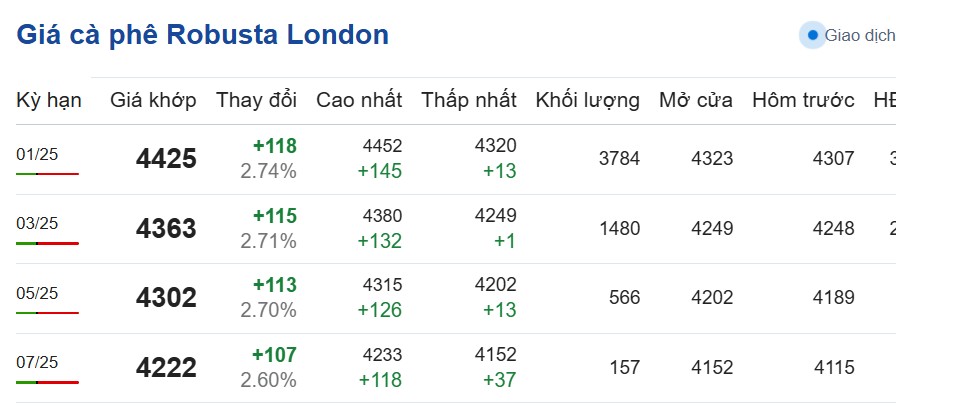Viewport: 957px width, 411px height.
Task: Click the Khối lượng column header
Action: [587, 100]
